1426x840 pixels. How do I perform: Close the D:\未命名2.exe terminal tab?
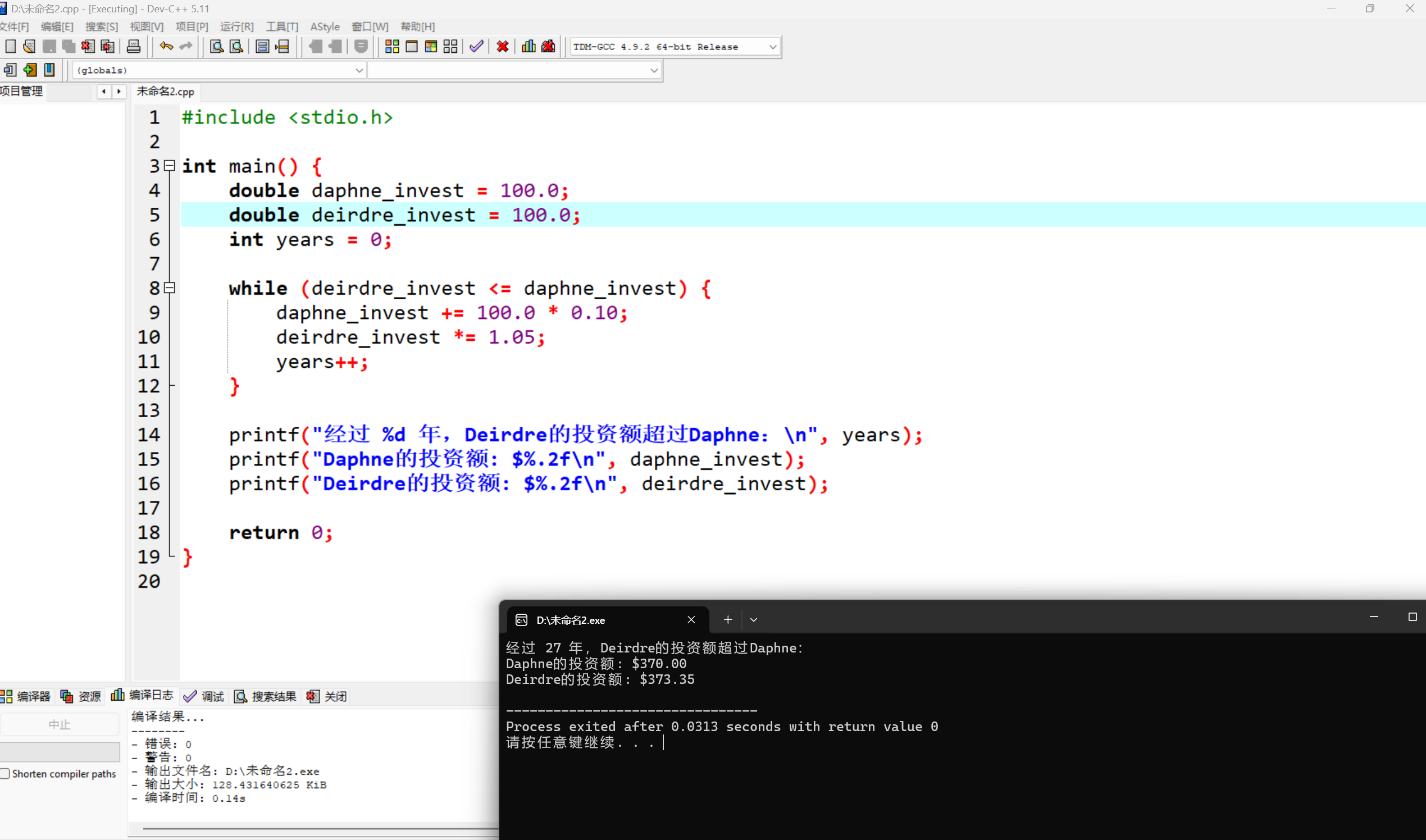[691, 620]
